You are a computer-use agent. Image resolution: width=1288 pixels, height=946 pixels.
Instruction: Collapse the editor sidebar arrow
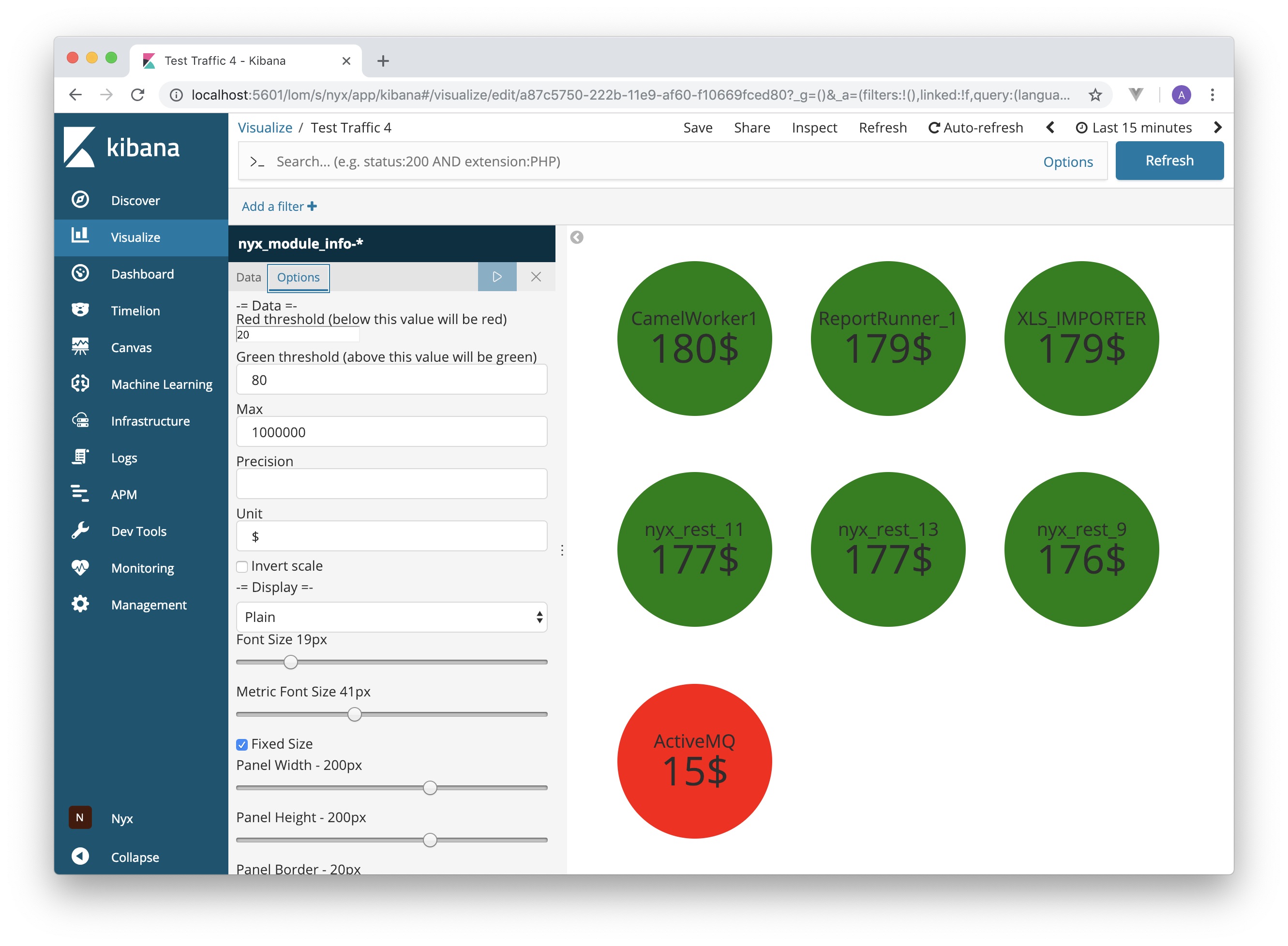(x=576, y=237)
